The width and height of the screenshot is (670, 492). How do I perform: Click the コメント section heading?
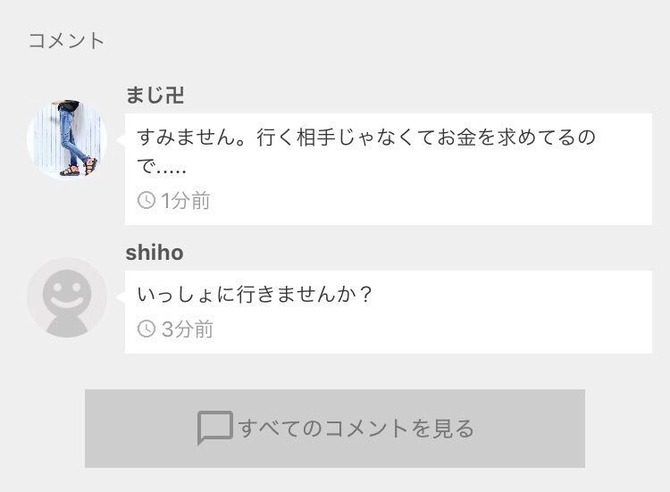point(66,41)
